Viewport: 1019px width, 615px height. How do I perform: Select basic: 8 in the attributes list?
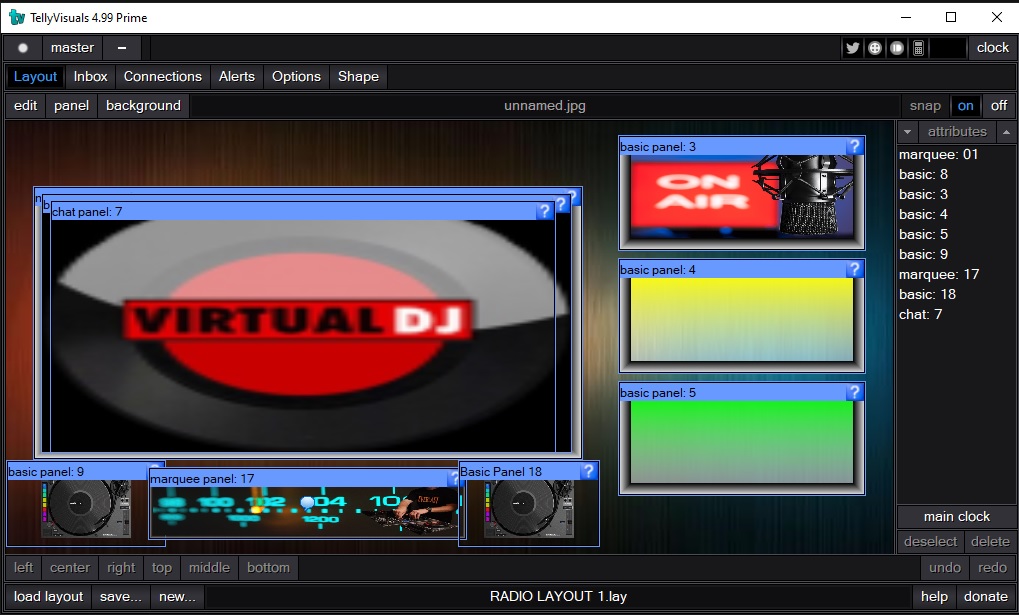(923, 174)
